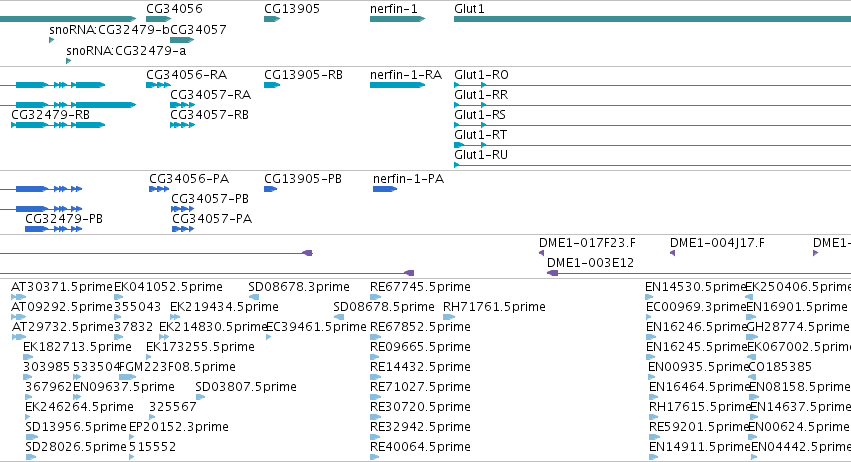Click EST AT29732.5prime
Viewport: 851px width, 462px height.
click(x=63, y=327)
